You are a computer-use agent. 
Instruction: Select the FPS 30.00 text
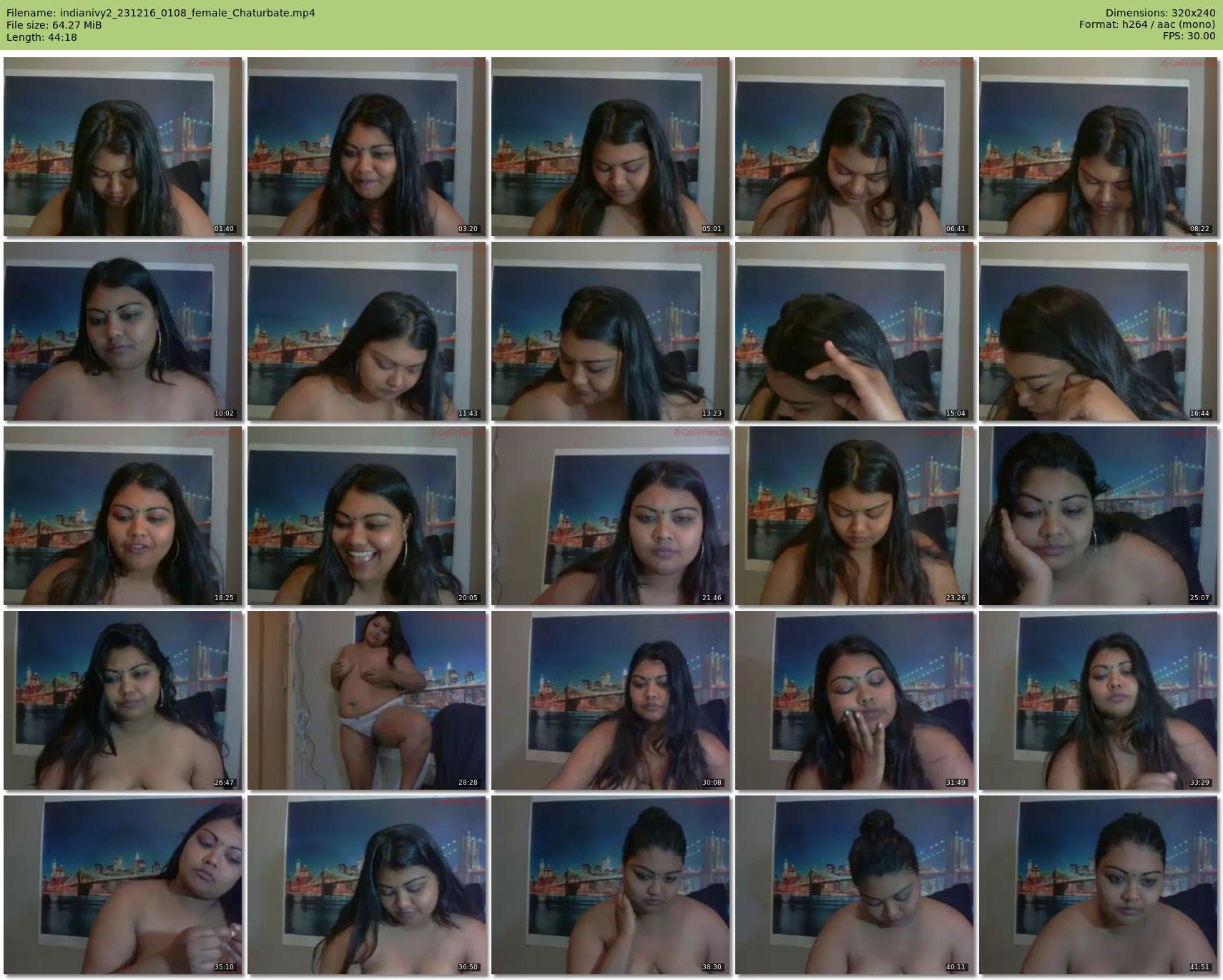tap(1189, 36)
